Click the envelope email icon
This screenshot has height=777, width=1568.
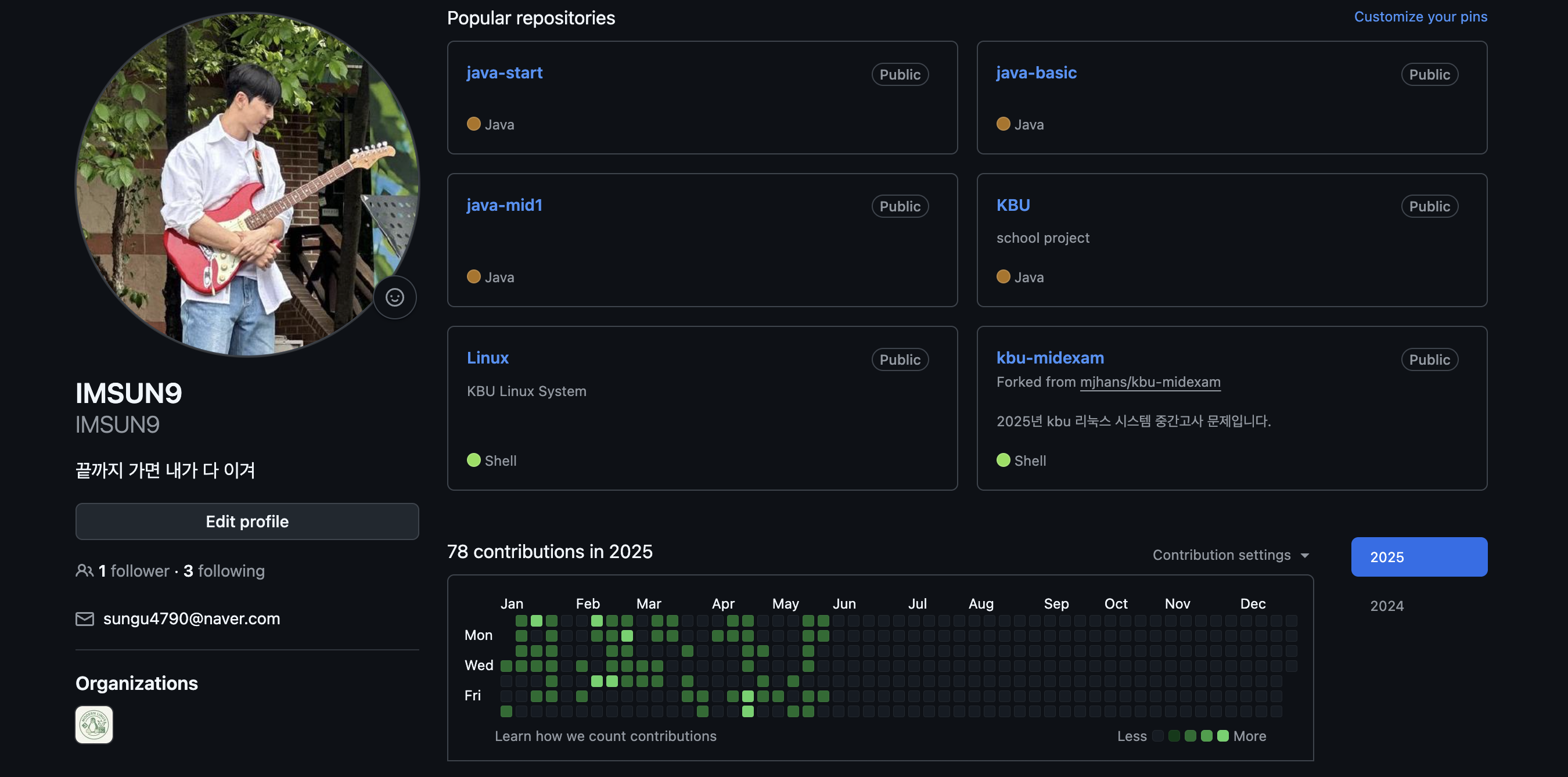[85, 619]
